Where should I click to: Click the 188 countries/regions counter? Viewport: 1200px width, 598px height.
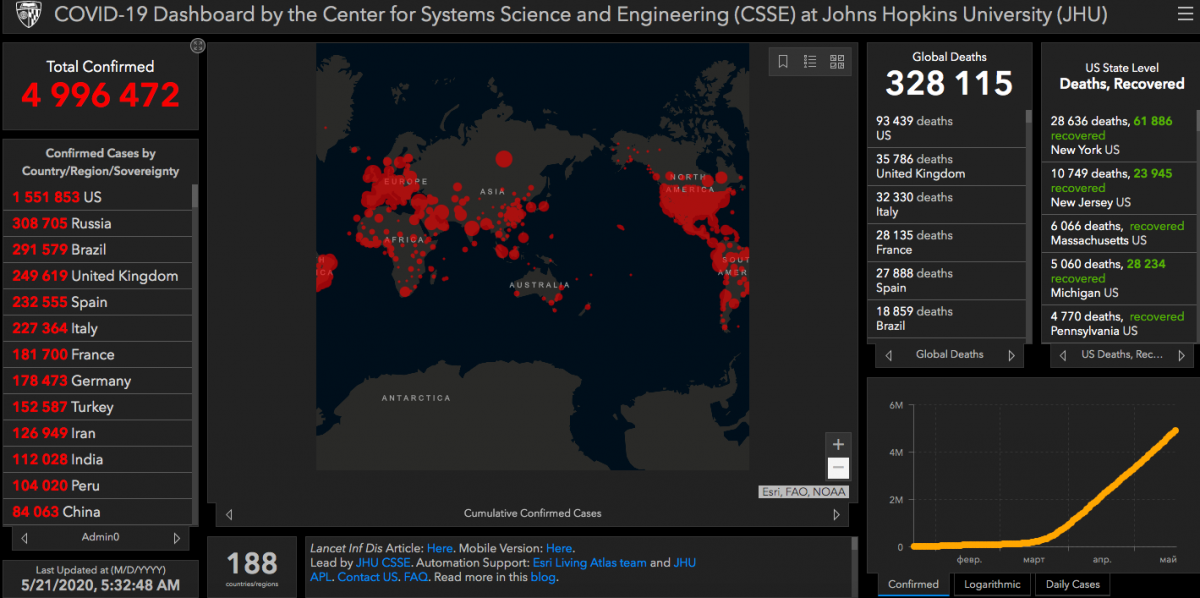pos(252,567)
